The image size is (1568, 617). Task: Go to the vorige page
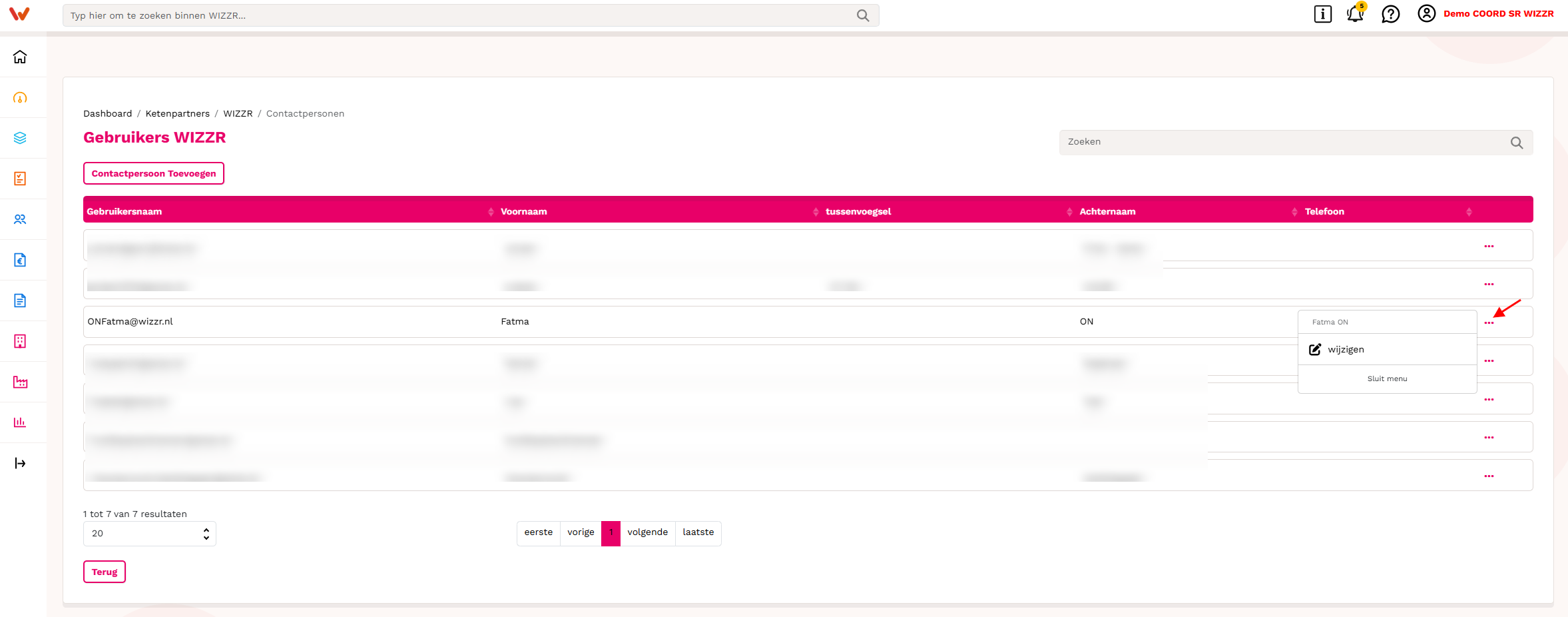click(x=581, y=533)
